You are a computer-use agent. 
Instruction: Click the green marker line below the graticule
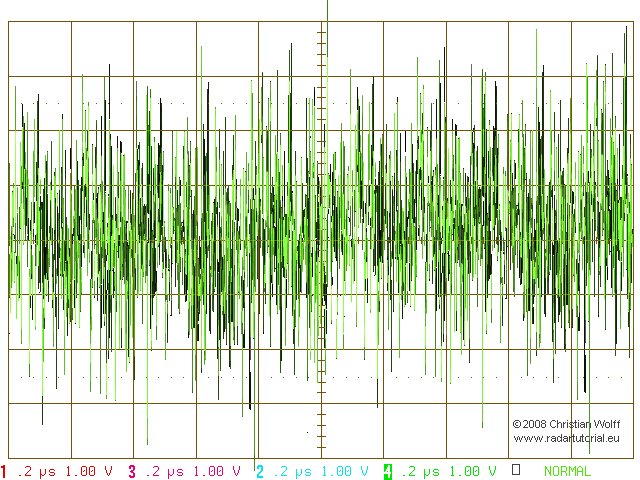coord(255,464)
